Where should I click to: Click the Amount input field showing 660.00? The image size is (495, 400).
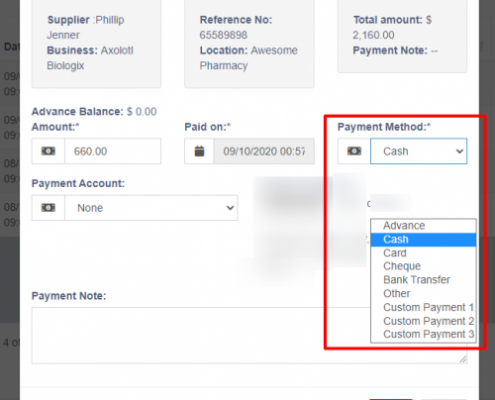[113, 151]
